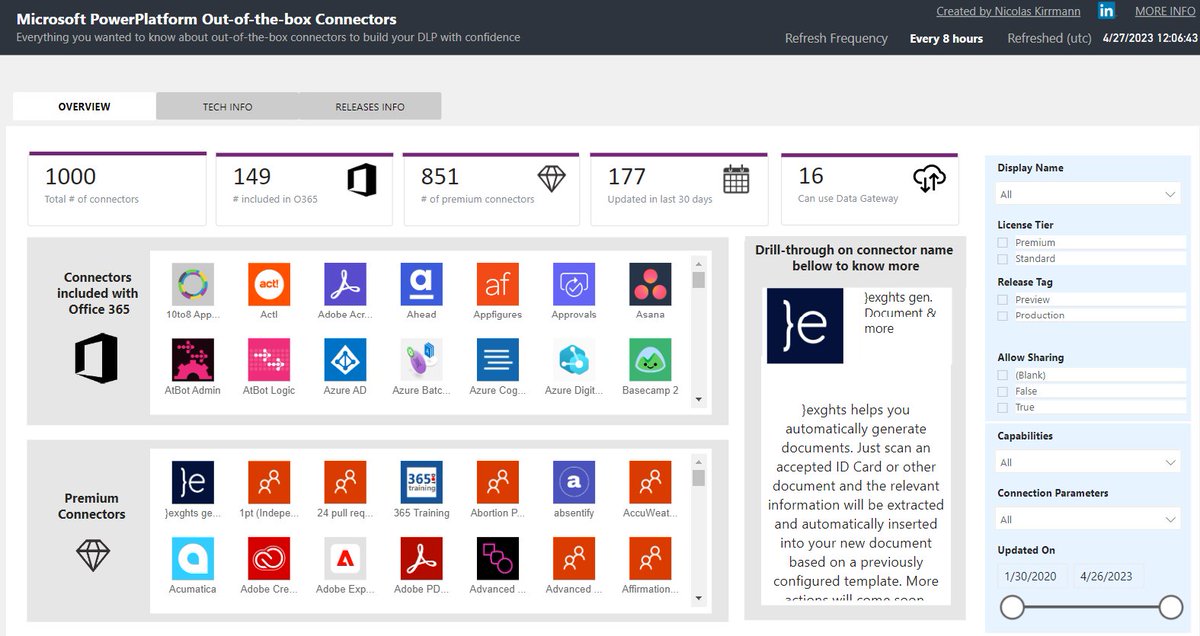Click the Updated On slider start handle
Viewport: 1200px width, 636px height.
(x=1013, y=607)
